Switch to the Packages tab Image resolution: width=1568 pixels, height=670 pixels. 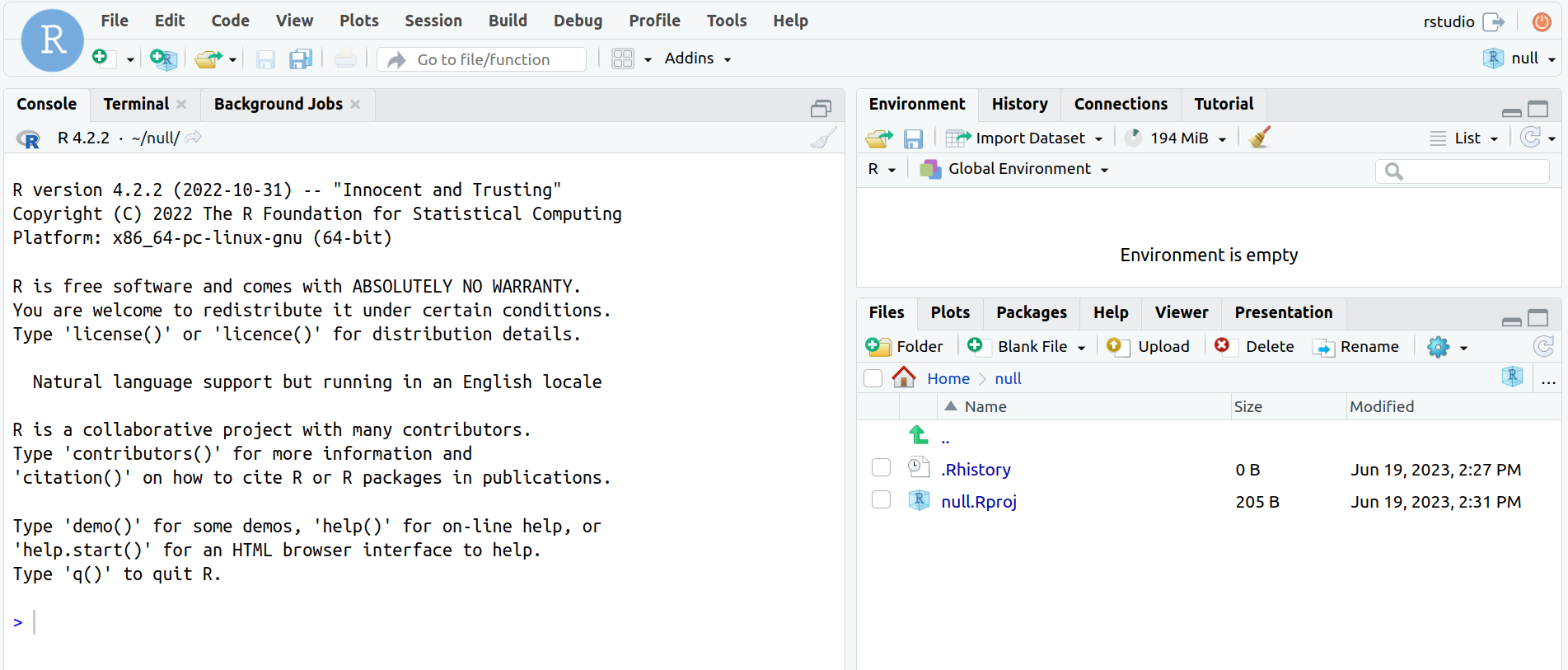pos(1031,312)
